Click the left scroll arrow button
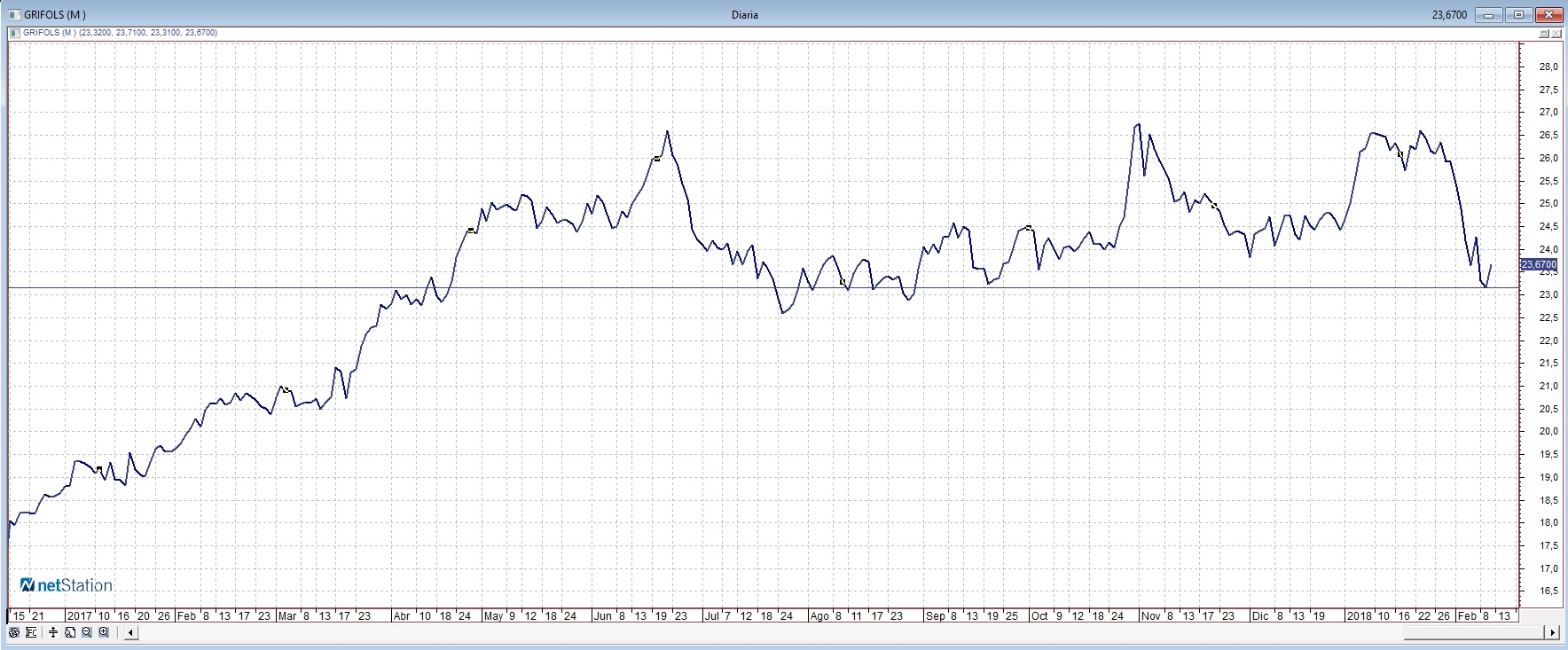 [x=130, y=633]
